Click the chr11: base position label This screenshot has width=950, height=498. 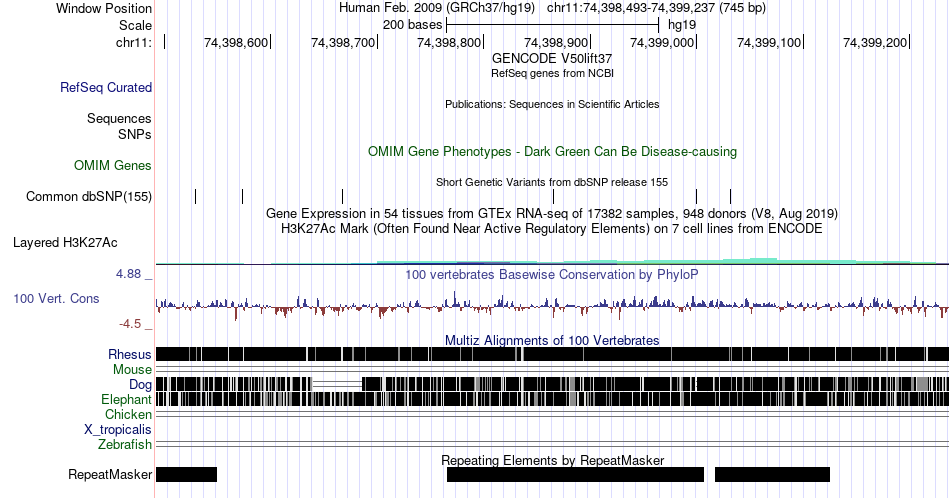(x=134, y=42)
